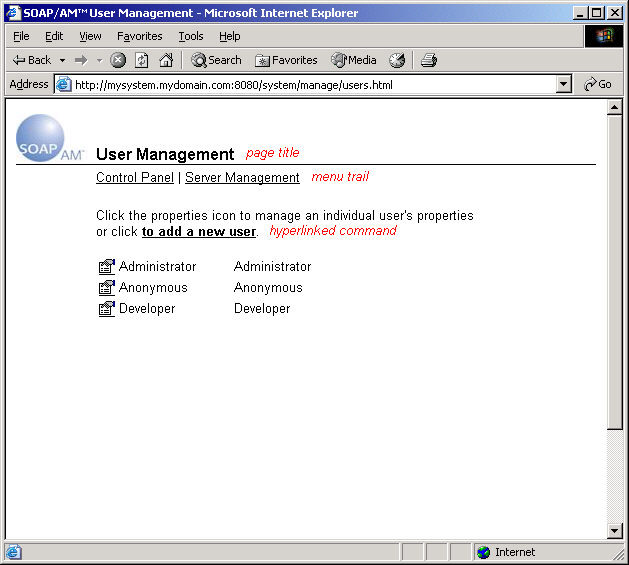Open the Tools menu
The width and height of the screenshot is (629, 565).
point(190,36)
